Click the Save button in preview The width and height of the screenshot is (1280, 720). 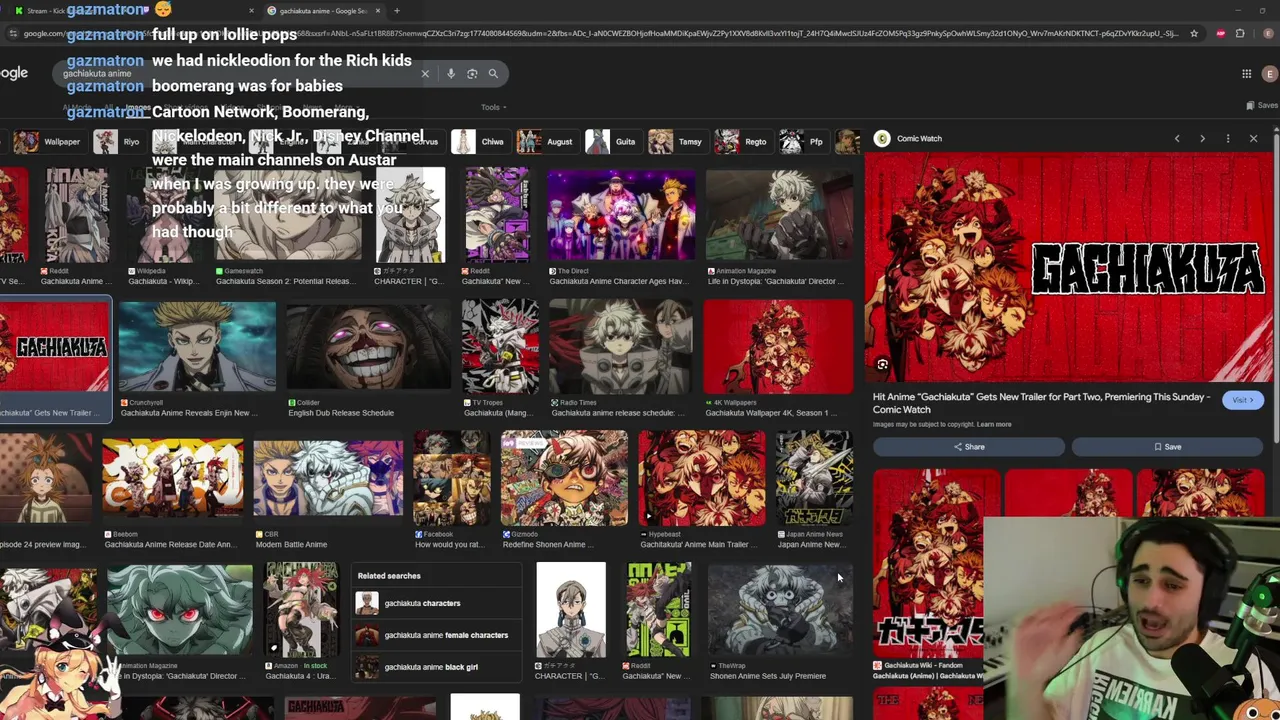point(1167,447)
